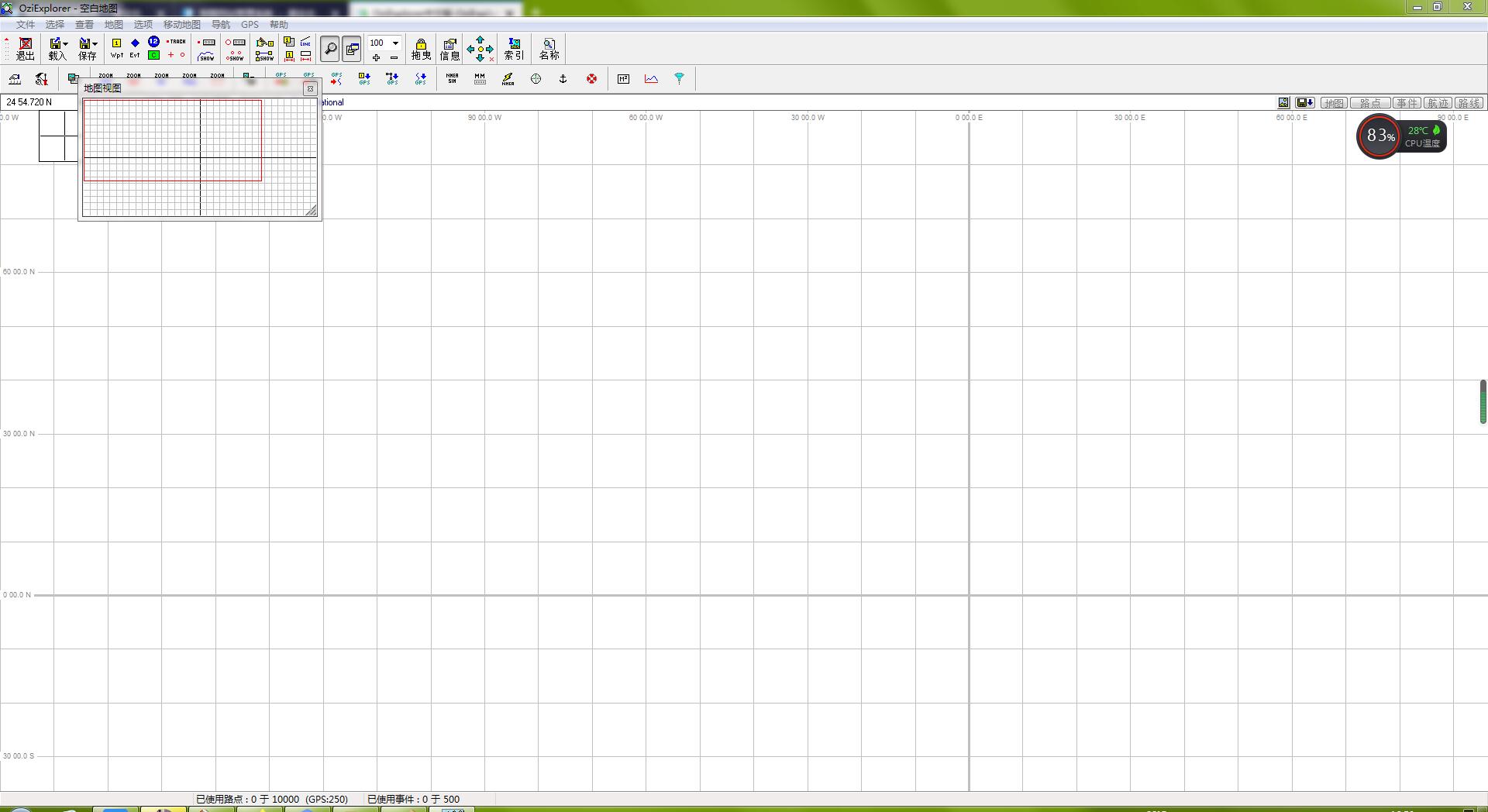
Task: Click the 名称 name search button
Action: tap(549, 49)
